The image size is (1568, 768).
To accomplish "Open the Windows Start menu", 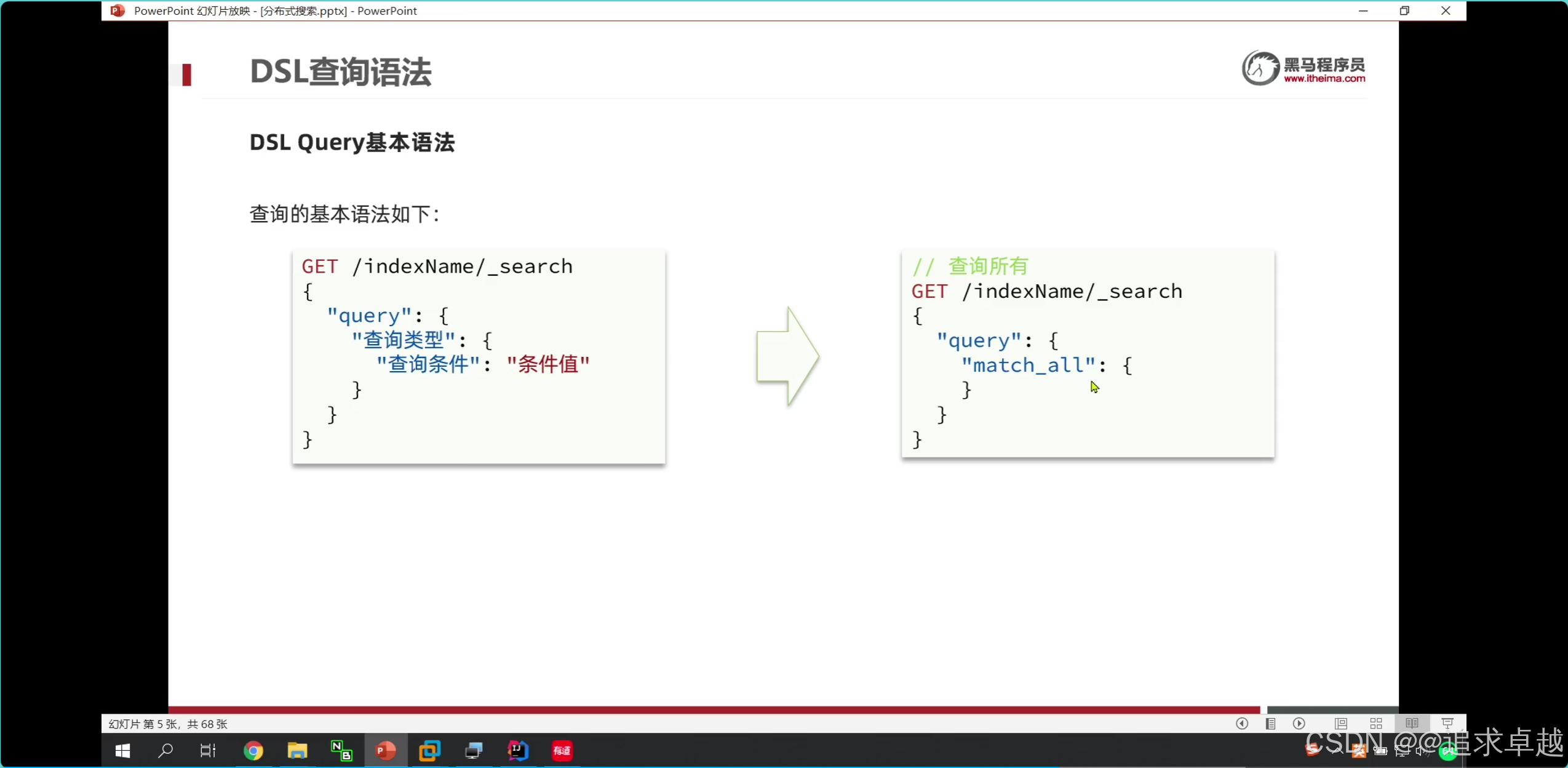I will [122, 751].
